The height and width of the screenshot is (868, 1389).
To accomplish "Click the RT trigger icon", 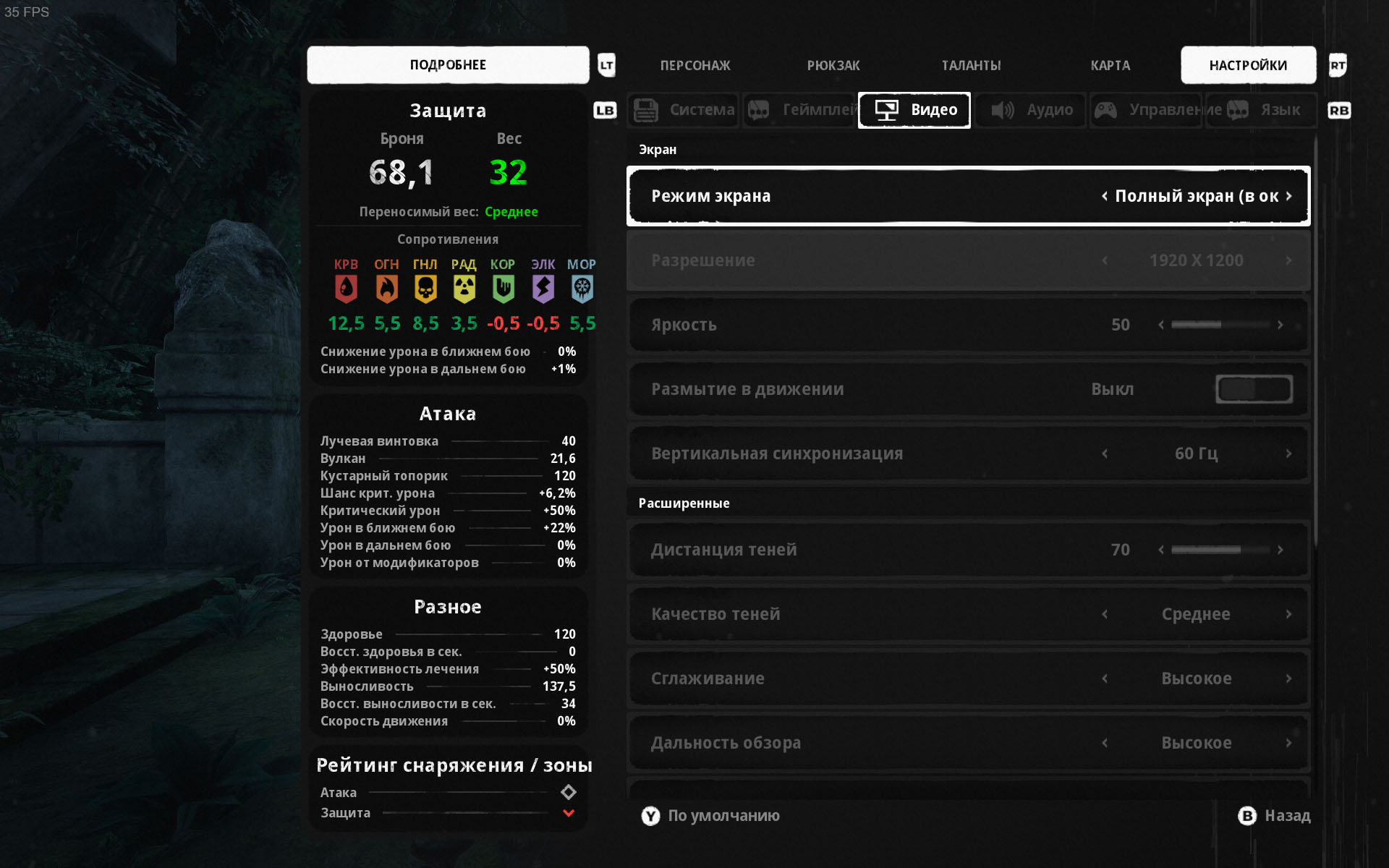I will pos(1338,65).
